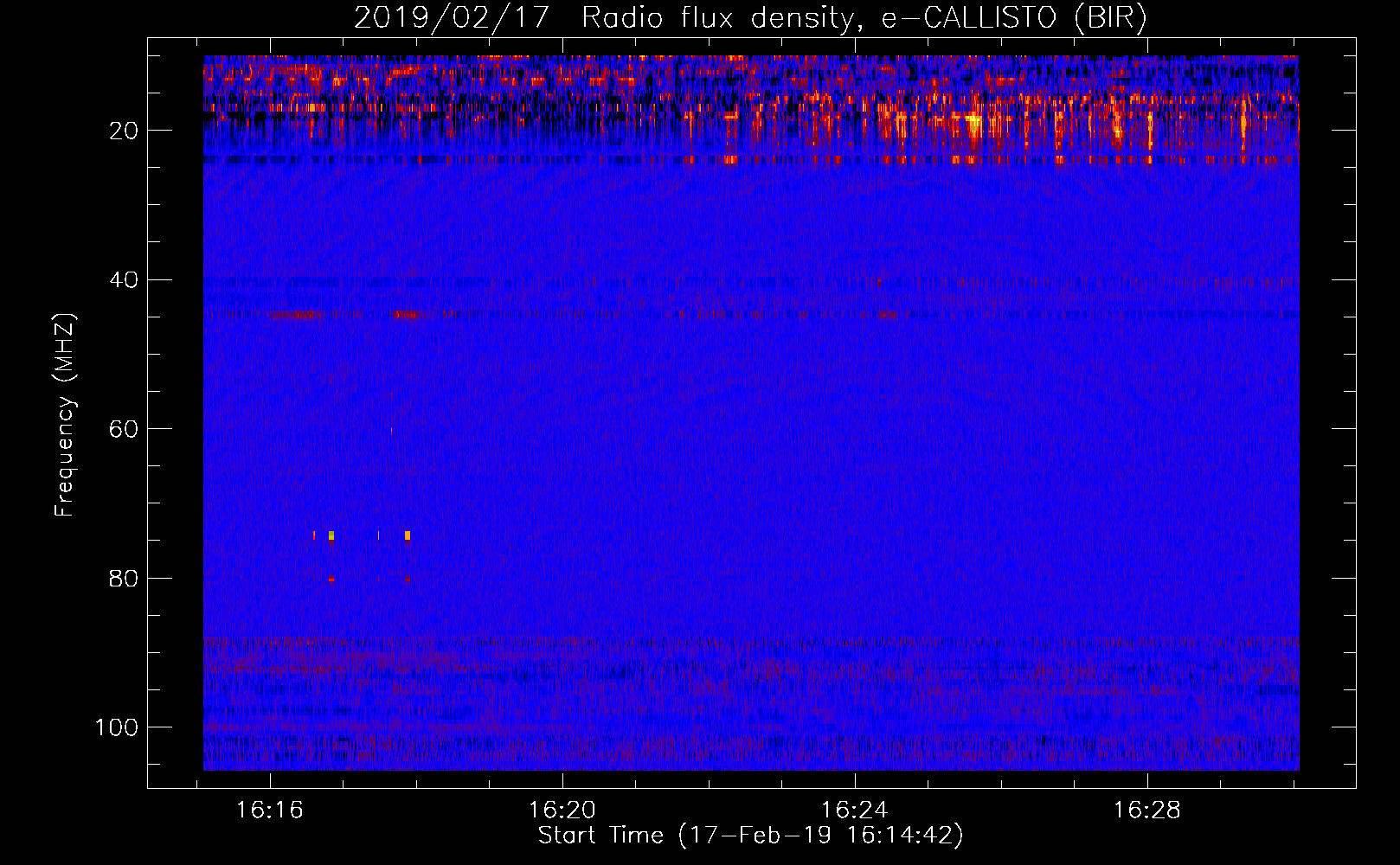Click the '16:20' time tick label
This screenshot has height=865, width=1400.
click(x=562, y=811)
